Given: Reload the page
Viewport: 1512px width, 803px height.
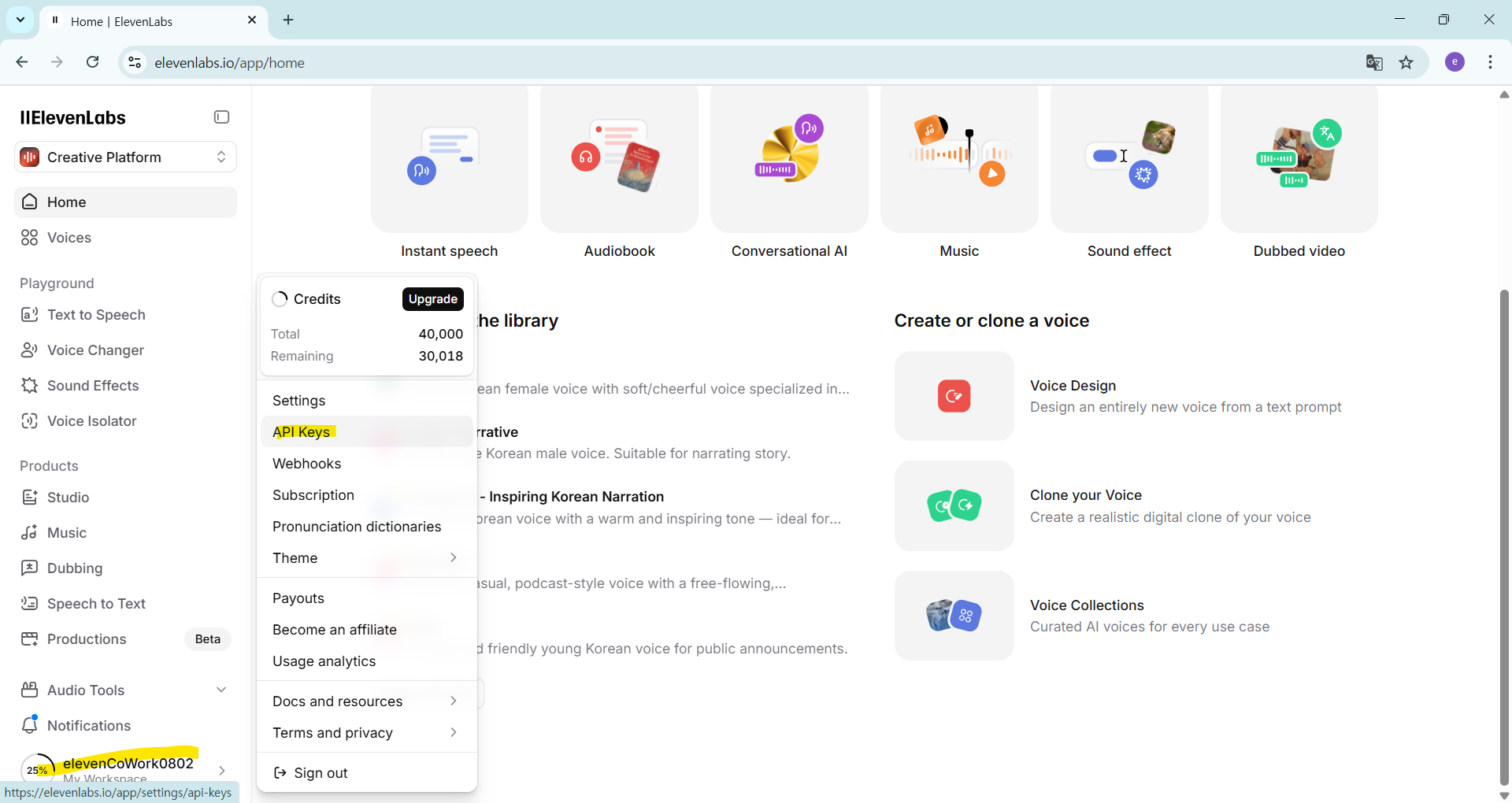Looking at the screenshot, I should coord(93,62).
